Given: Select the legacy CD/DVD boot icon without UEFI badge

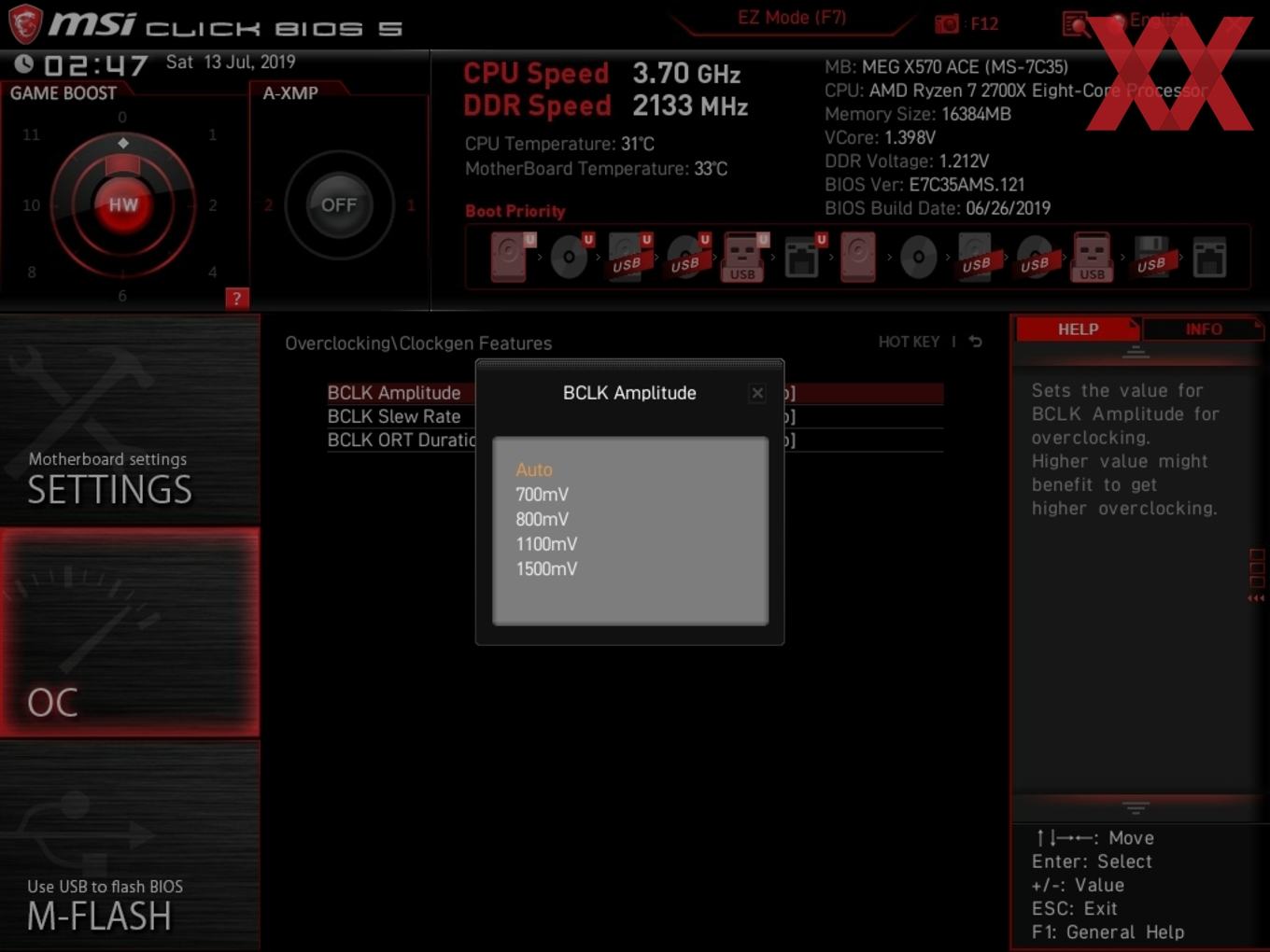Looking at the screenshot, I should tap(918, 257).
